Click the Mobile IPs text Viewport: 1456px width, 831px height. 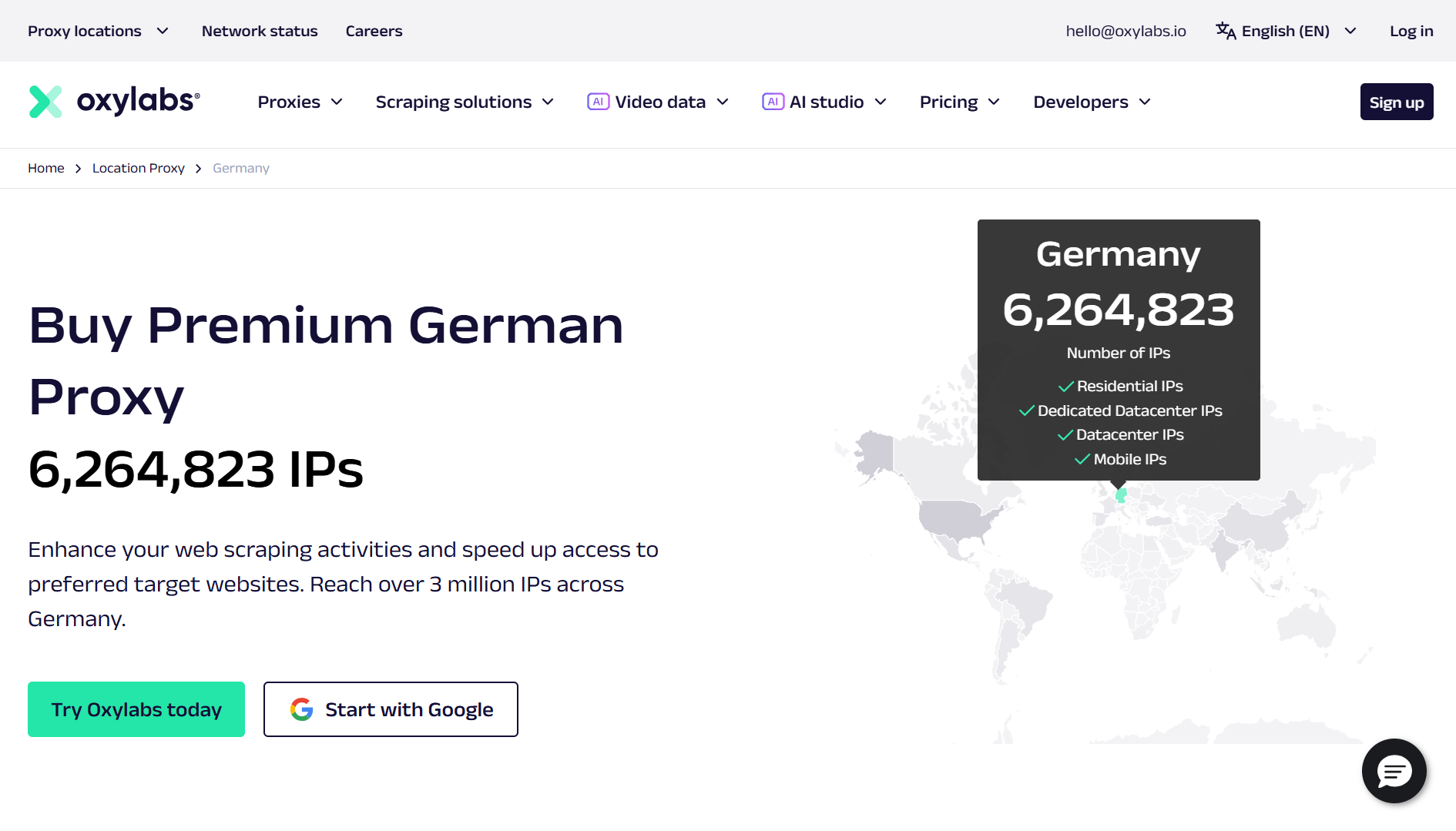coord(1129,459)
